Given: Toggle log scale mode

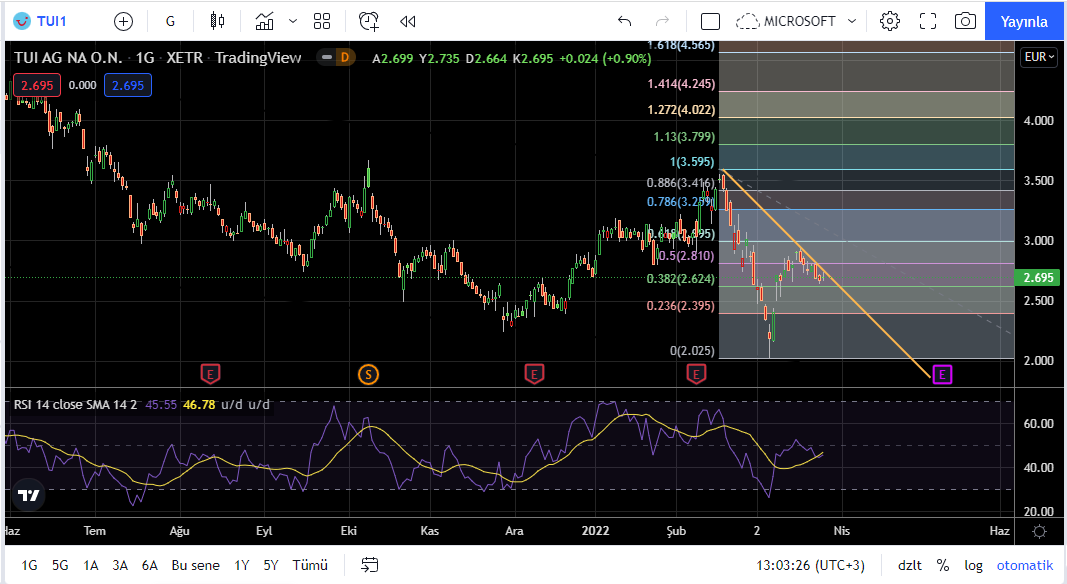Looking at the screenshot, I should [973, 565].
